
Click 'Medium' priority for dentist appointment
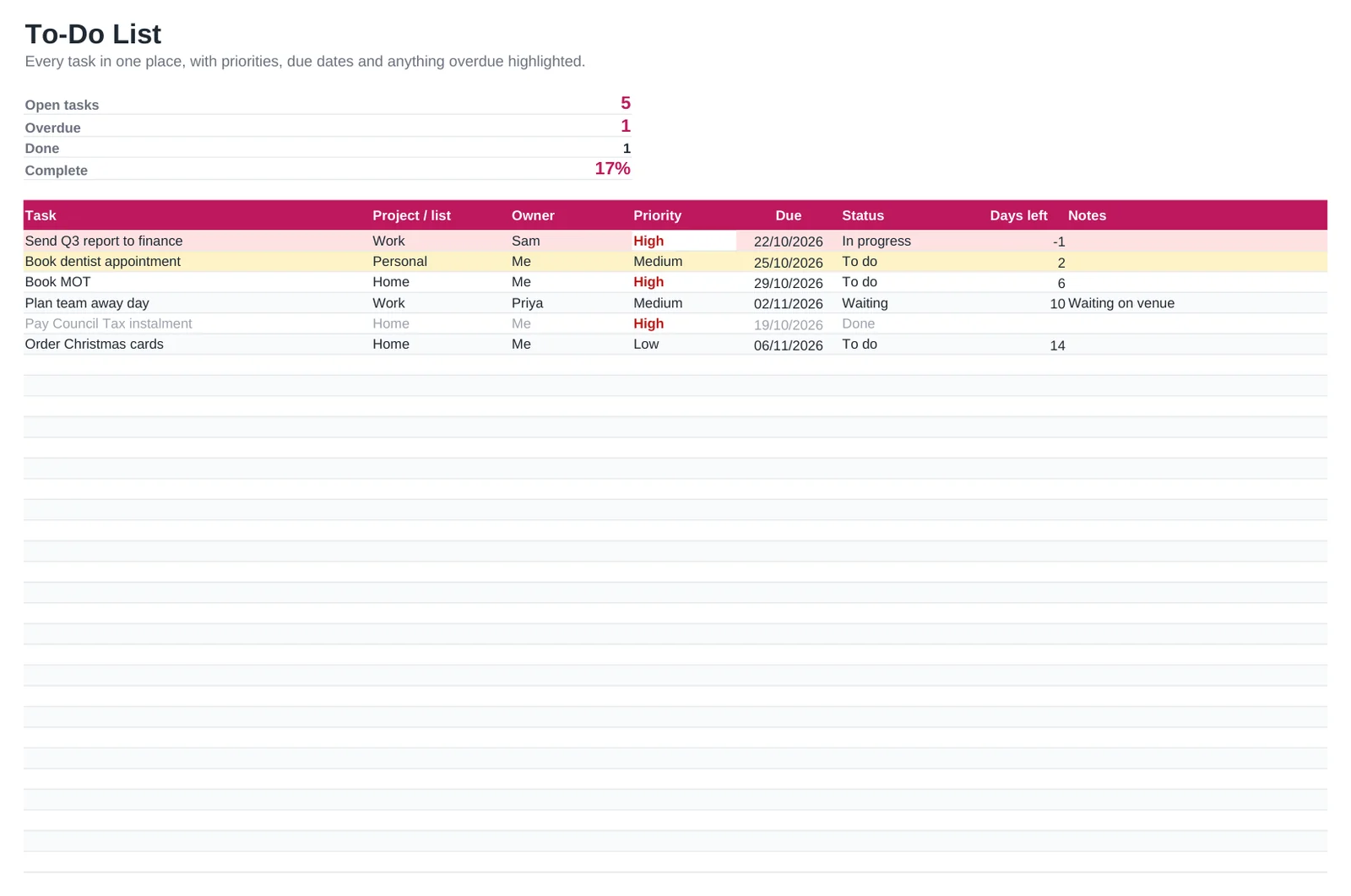pyautogui.click(x=658, y=262)
